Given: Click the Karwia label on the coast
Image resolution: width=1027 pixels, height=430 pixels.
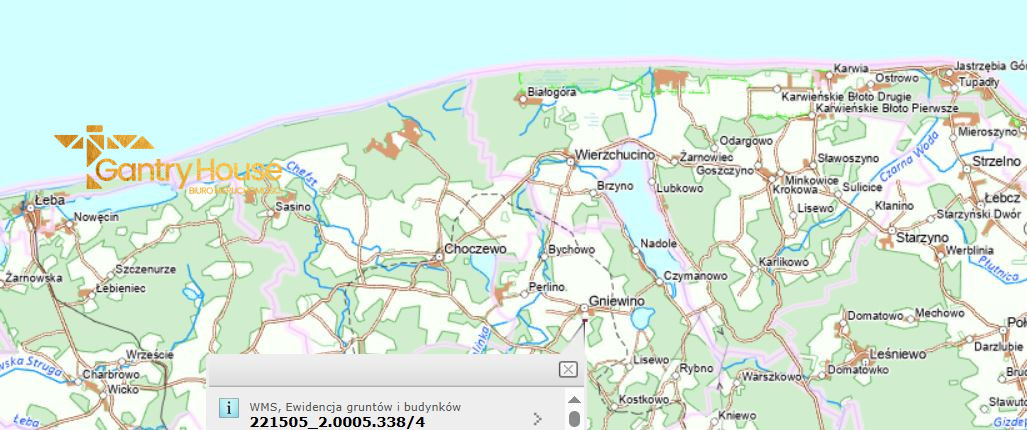Looking at the screenshot, I should click(850, 68).
